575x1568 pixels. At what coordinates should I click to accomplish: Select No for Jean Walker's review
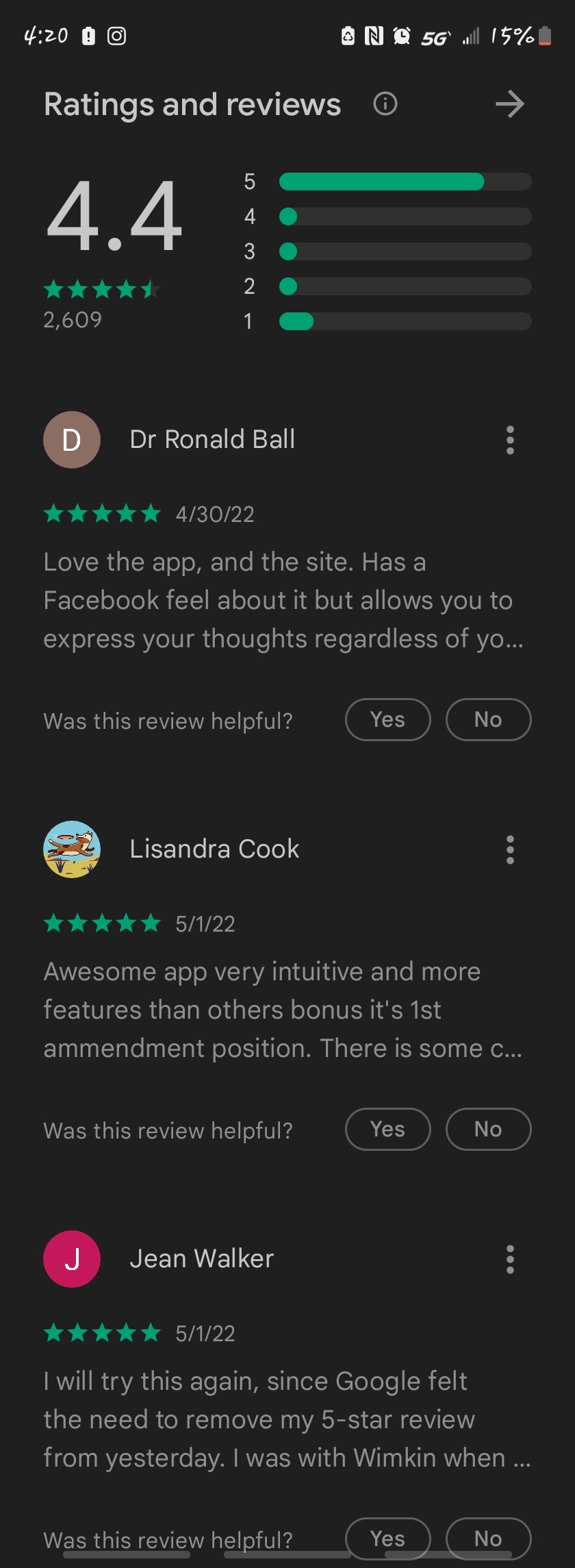point(489,1539)
